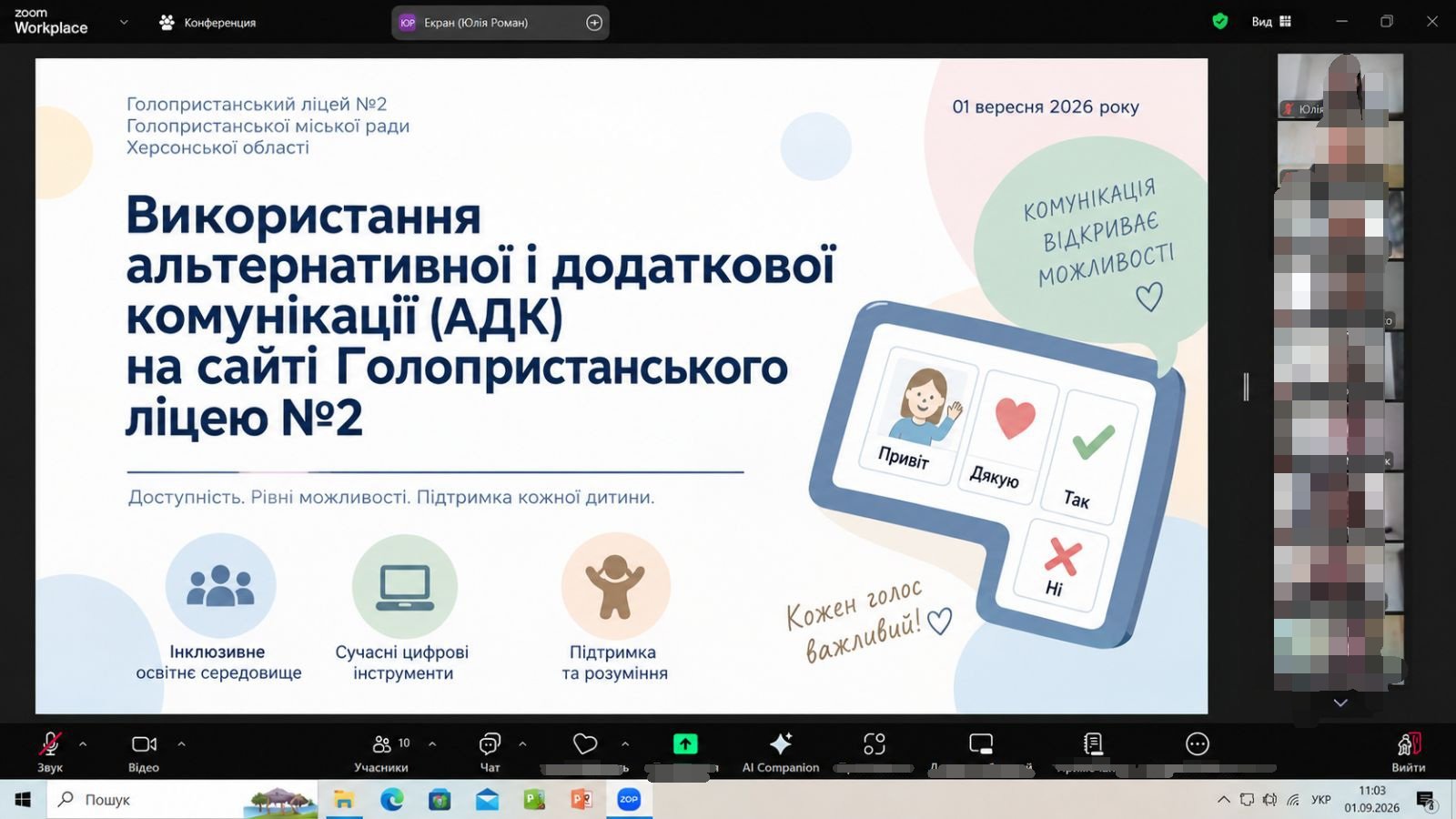This screenshot has width=1456, height=819.
Task: Switch the УКР input language indicator
Action: tap(1320, 799)
